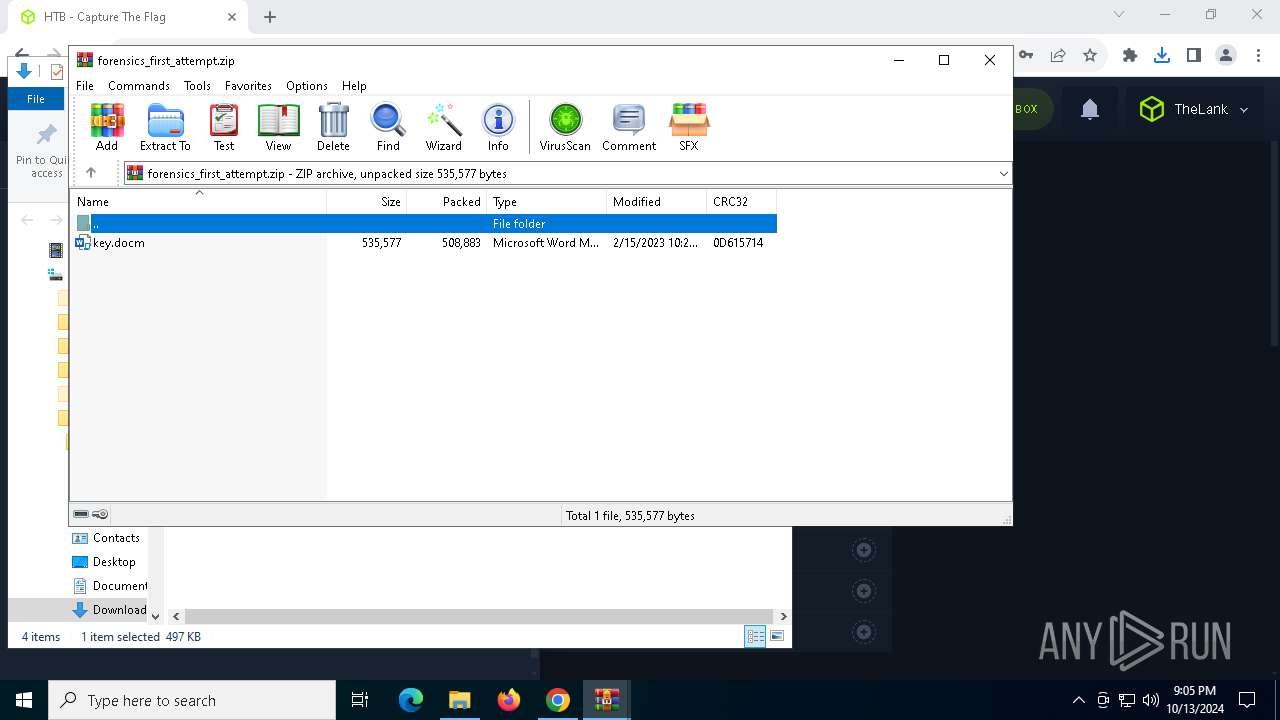Open Chrome extensions puzzle icon

point(1130,56)
